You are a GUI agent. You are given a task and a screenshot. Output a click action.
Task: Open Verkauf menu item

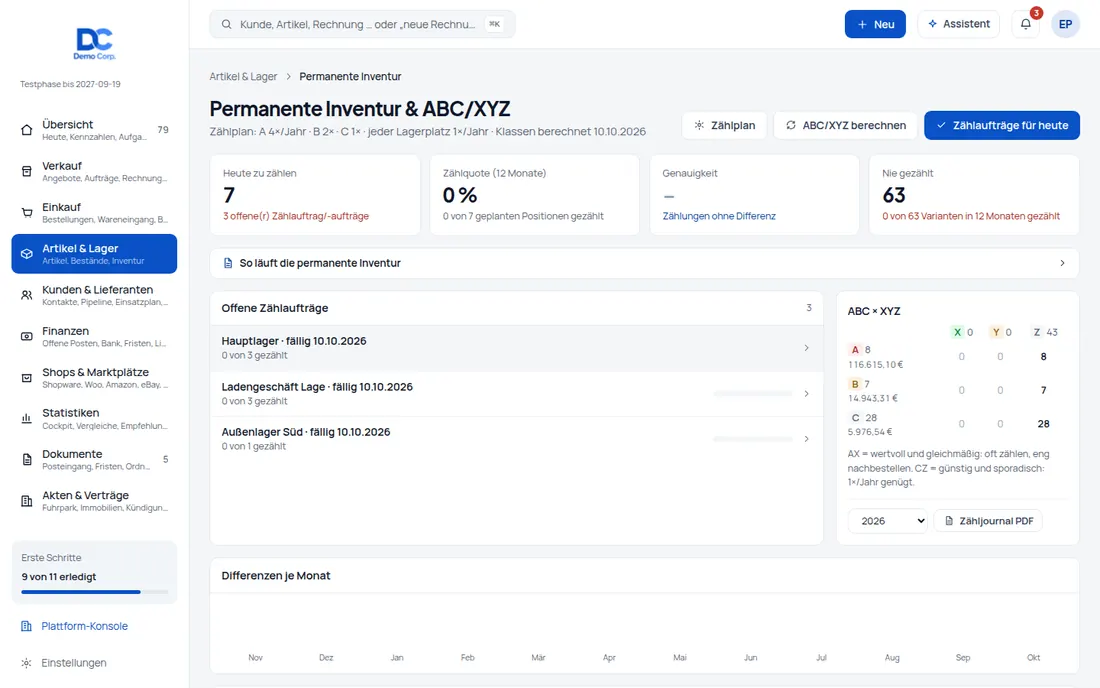94,171
